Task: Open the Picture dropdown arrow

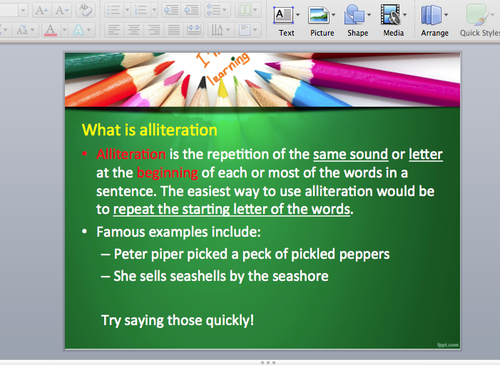Action: click(x=333, y=15)
